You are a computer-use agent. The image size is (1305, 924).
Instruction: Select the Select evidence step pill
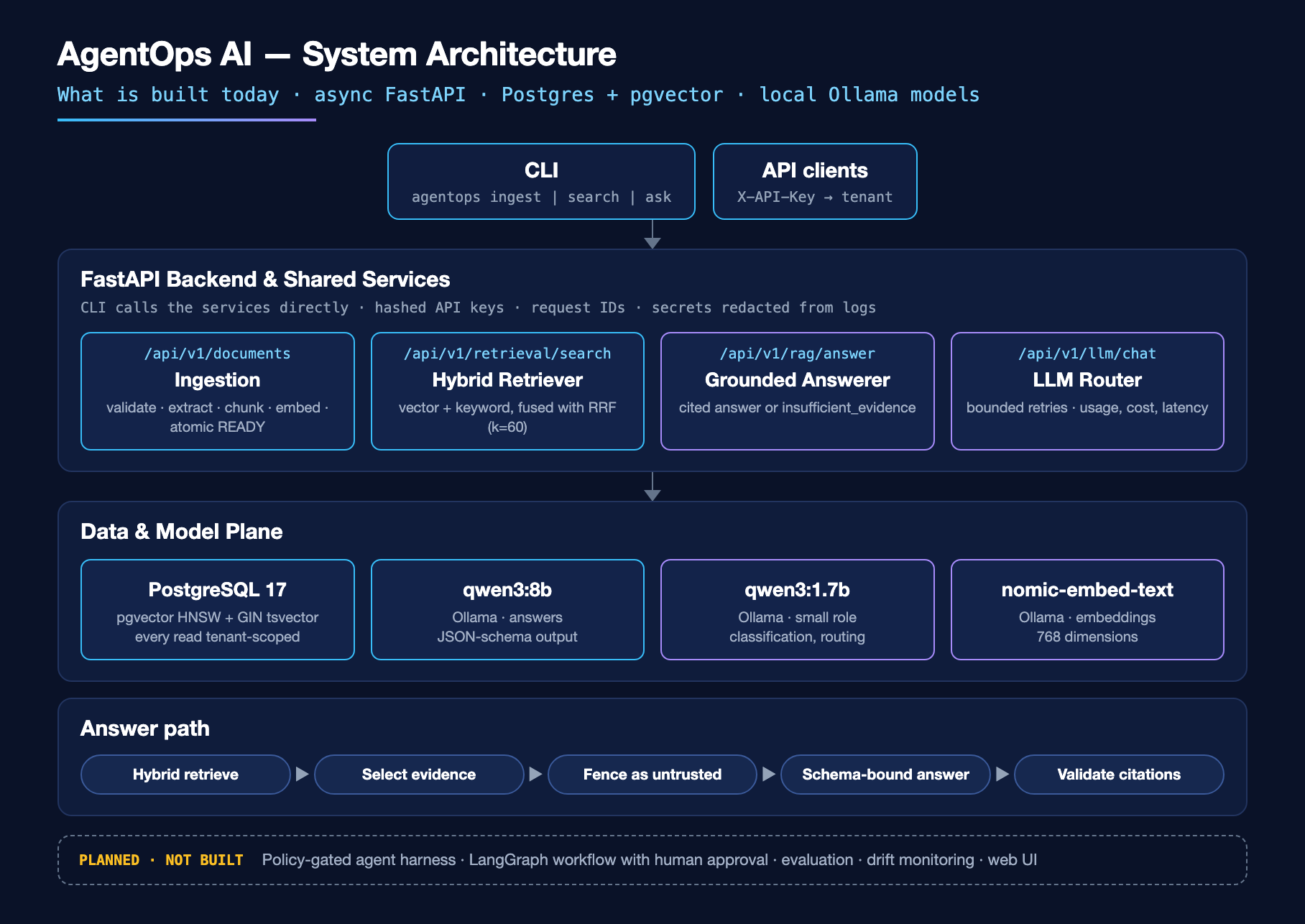point(419,775)
